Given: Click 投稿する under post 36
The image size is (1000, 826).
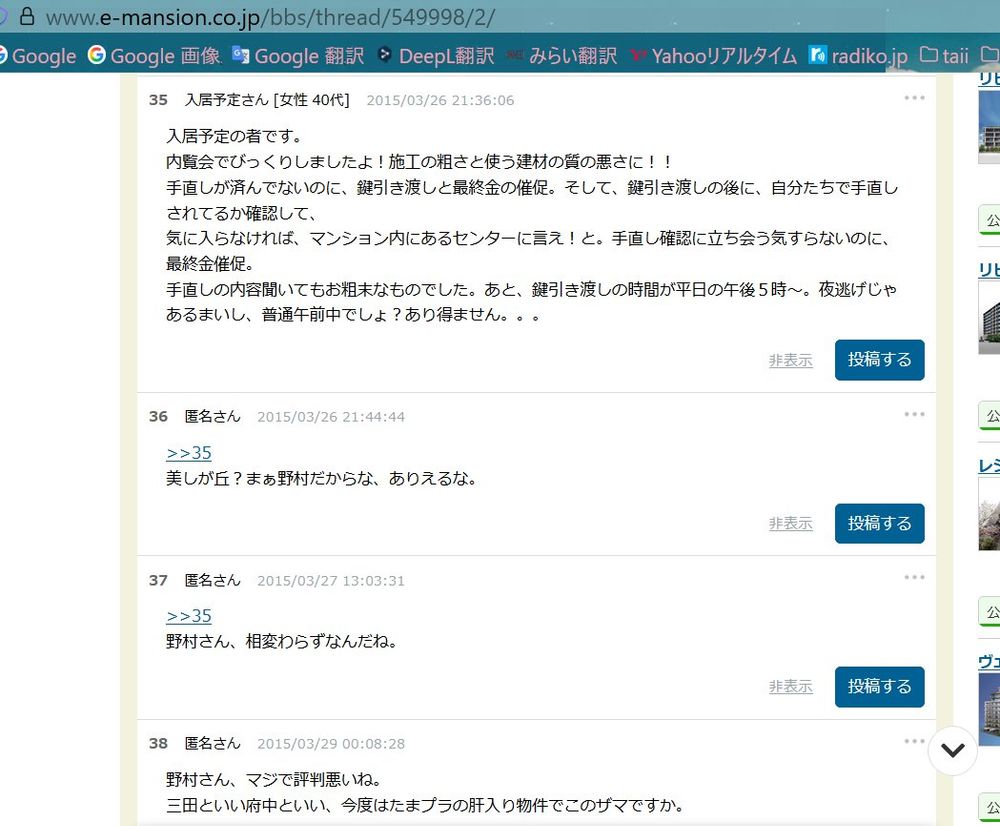Looking at the screenshot, I should click(x=879, y=524).
